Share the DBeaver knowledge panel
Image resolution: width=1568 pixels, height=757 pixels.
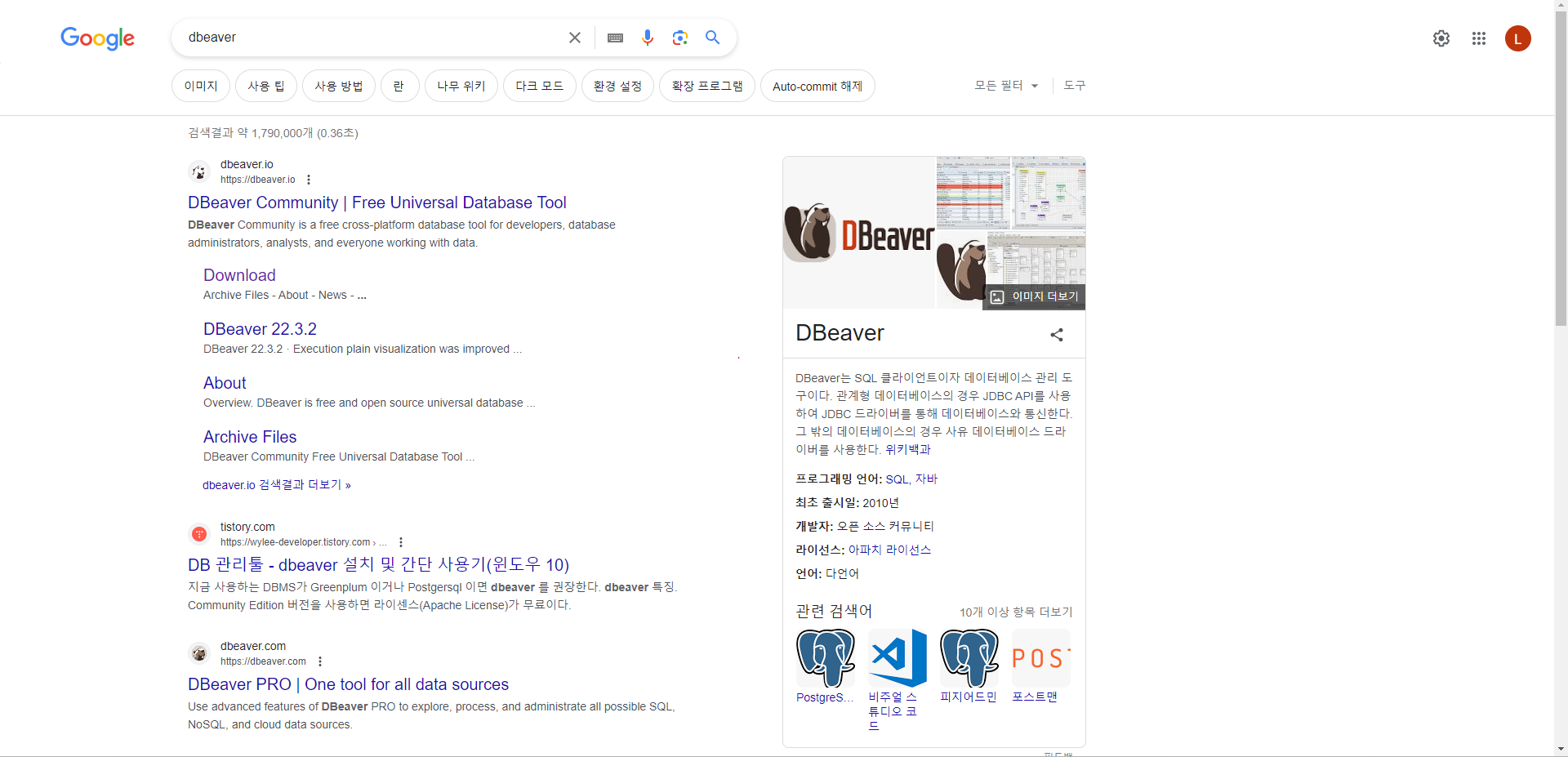(1057, 335)
